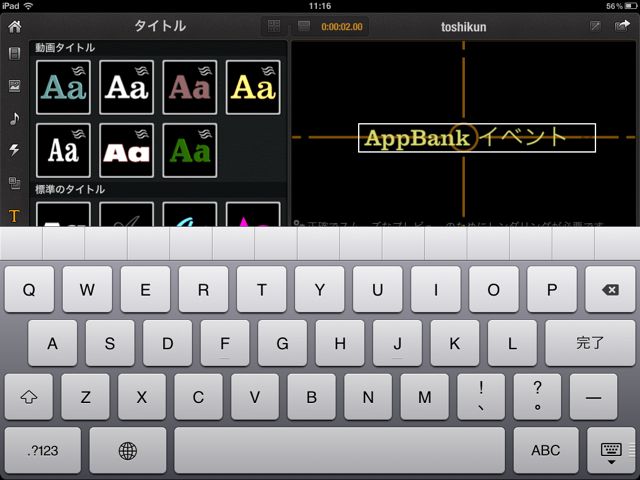
Task: Tap the N key
Action: 368,397
